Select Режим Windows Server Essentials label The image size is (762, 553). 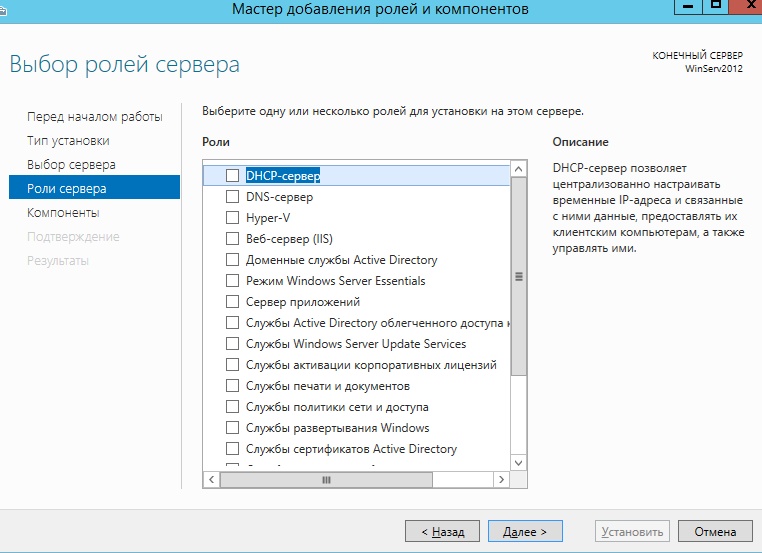point(335,281)
